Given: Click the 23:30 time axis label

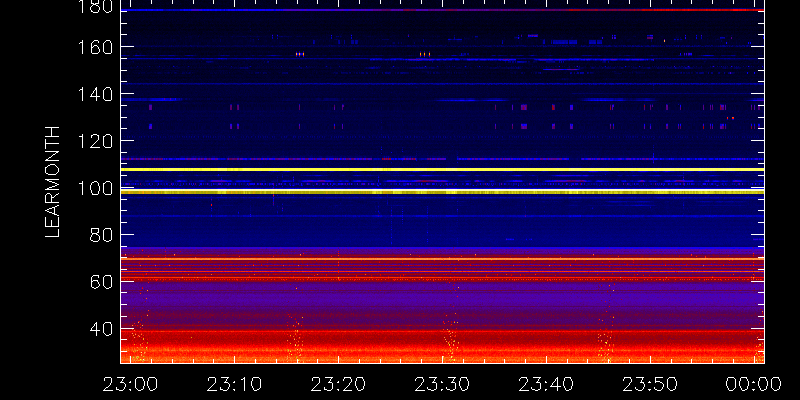Looking at the screenshot, I should click(x=442, y=384).
